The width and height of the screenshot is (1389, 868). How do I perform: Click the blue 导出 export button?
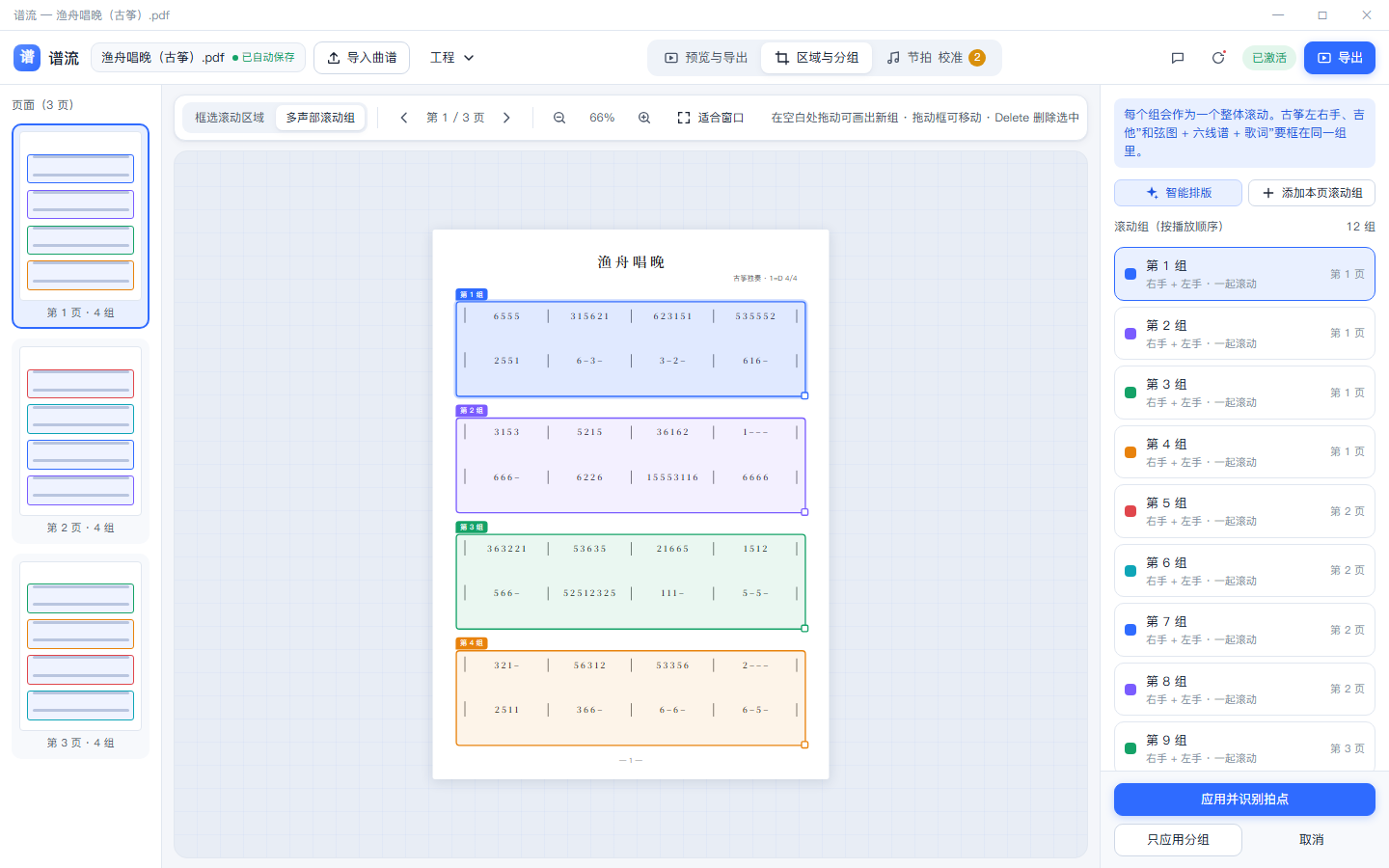point(1340,58)
